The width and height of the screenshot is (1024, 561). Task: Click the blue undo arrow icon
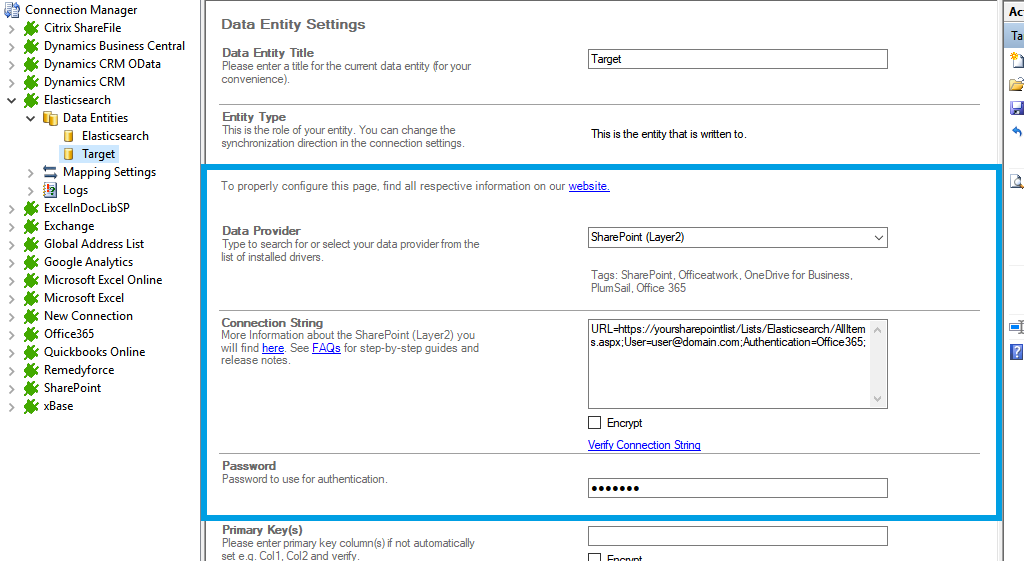point(1016,132)
